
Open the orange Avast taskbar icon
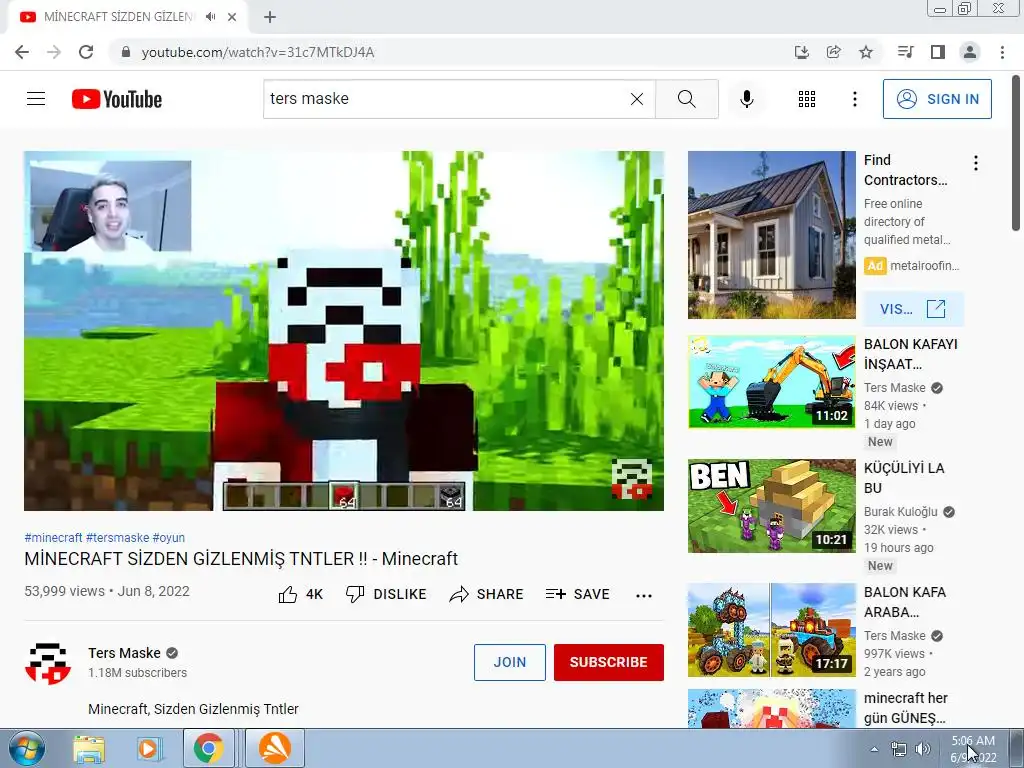(275, 748)
